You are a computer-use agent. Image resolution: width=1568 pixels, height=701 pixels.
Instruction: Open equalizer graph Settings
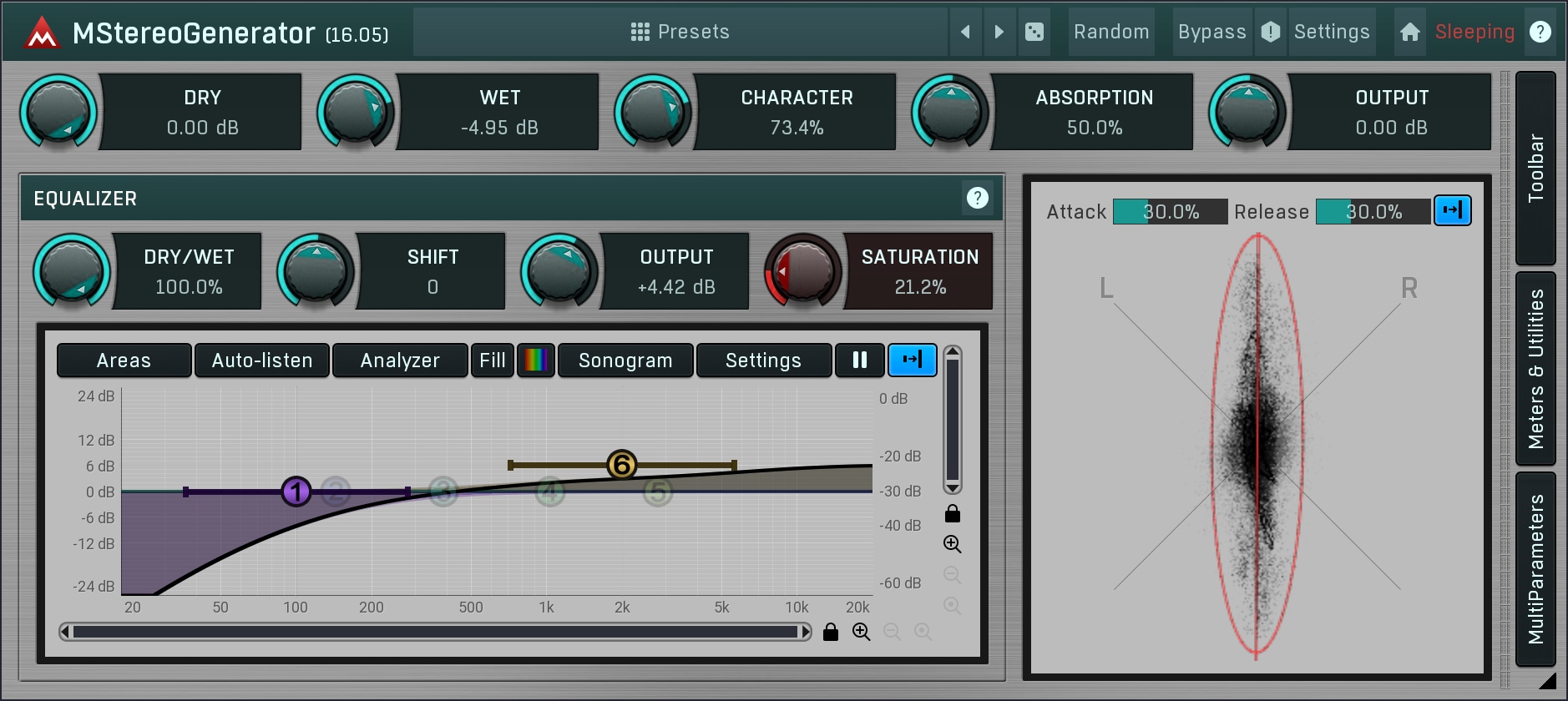(763, 361)
